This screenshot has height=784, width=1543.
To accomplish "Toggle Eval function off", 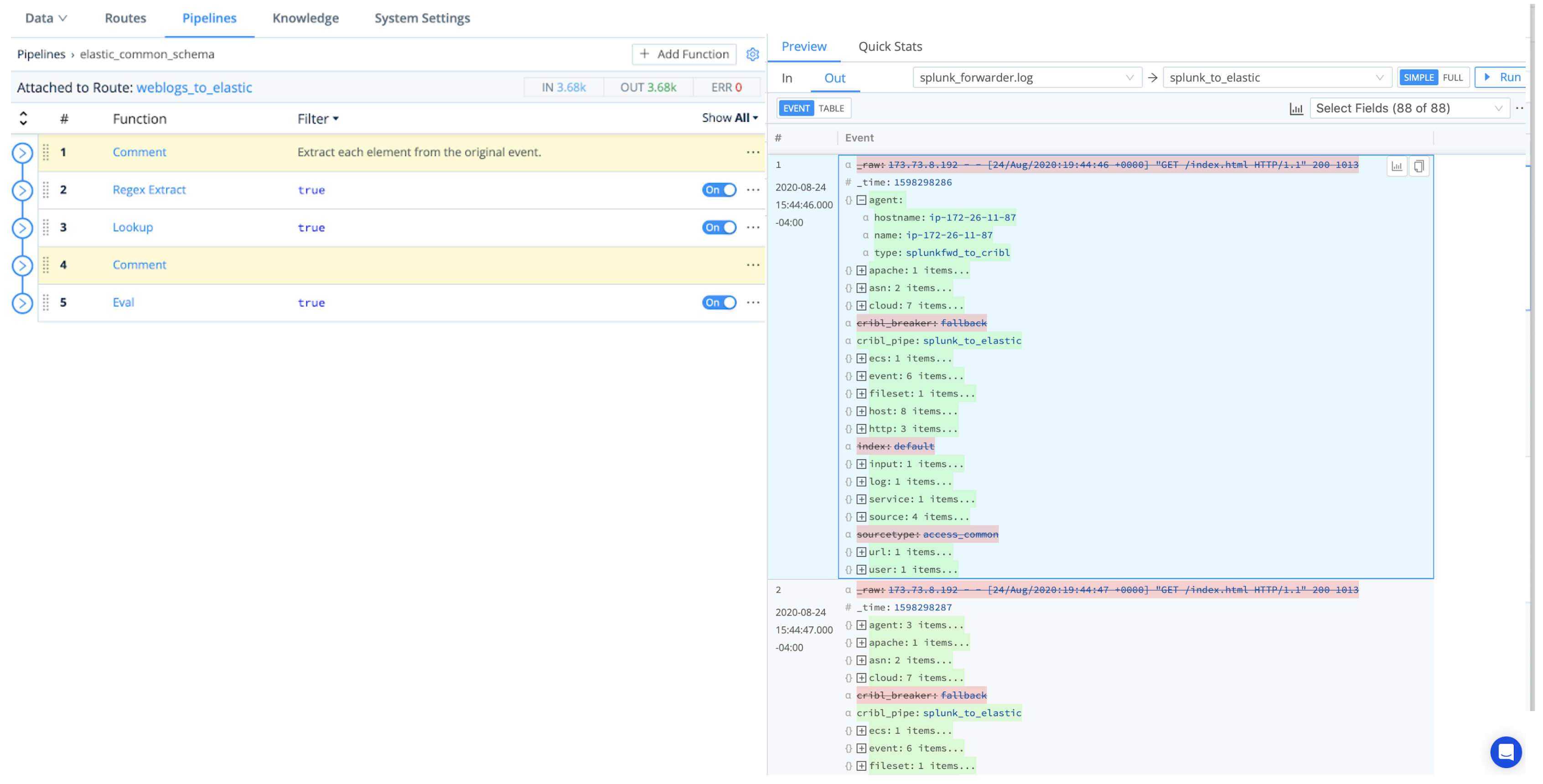I will click(719, 303).
